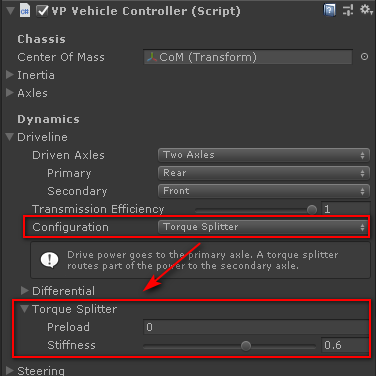Viewport: 376px width, 376px height.
Task: Collapse the Torque Splitter foldout
Action: coord(24,309)
